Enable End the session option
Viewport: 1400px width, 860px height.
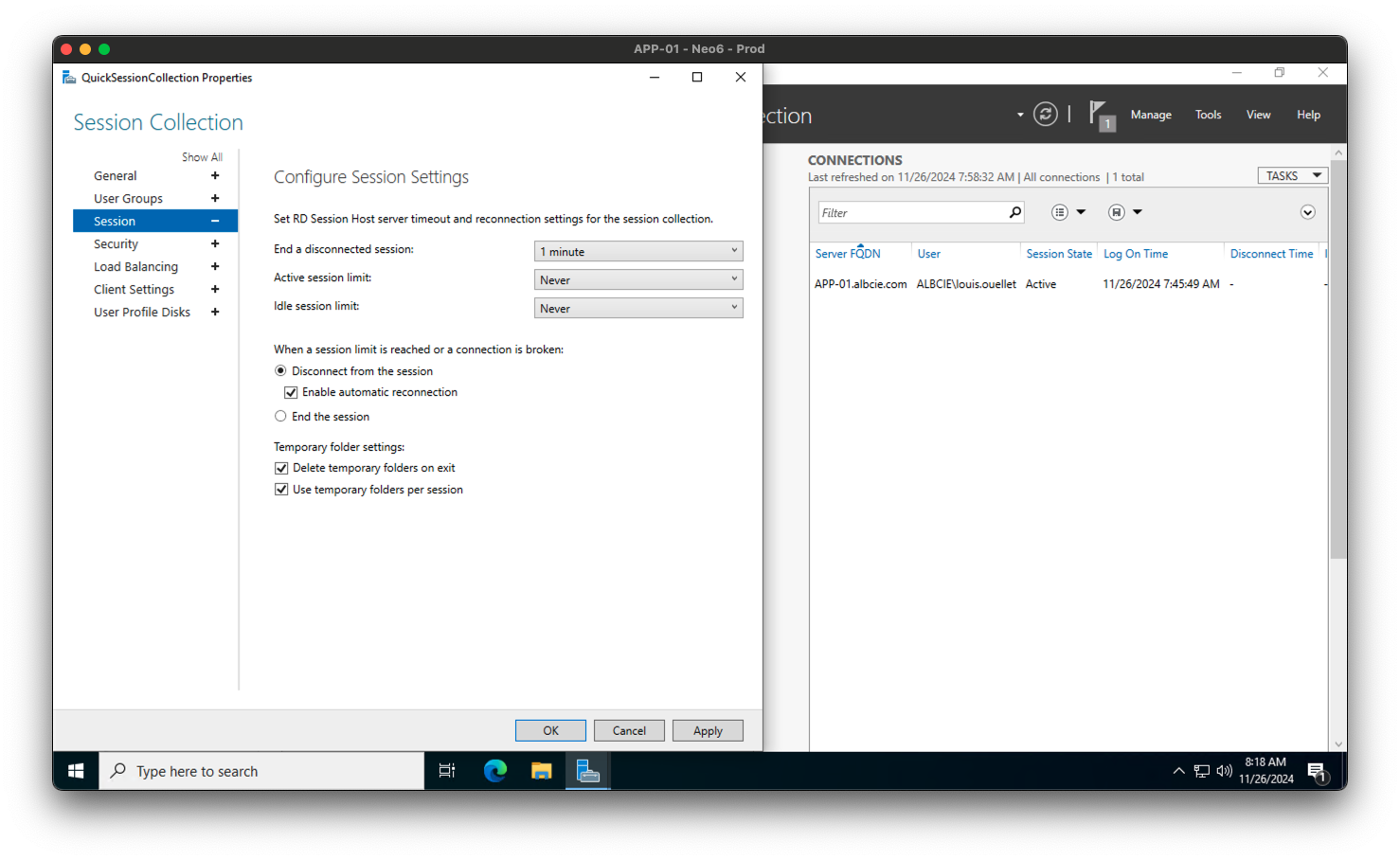[280, 416]
